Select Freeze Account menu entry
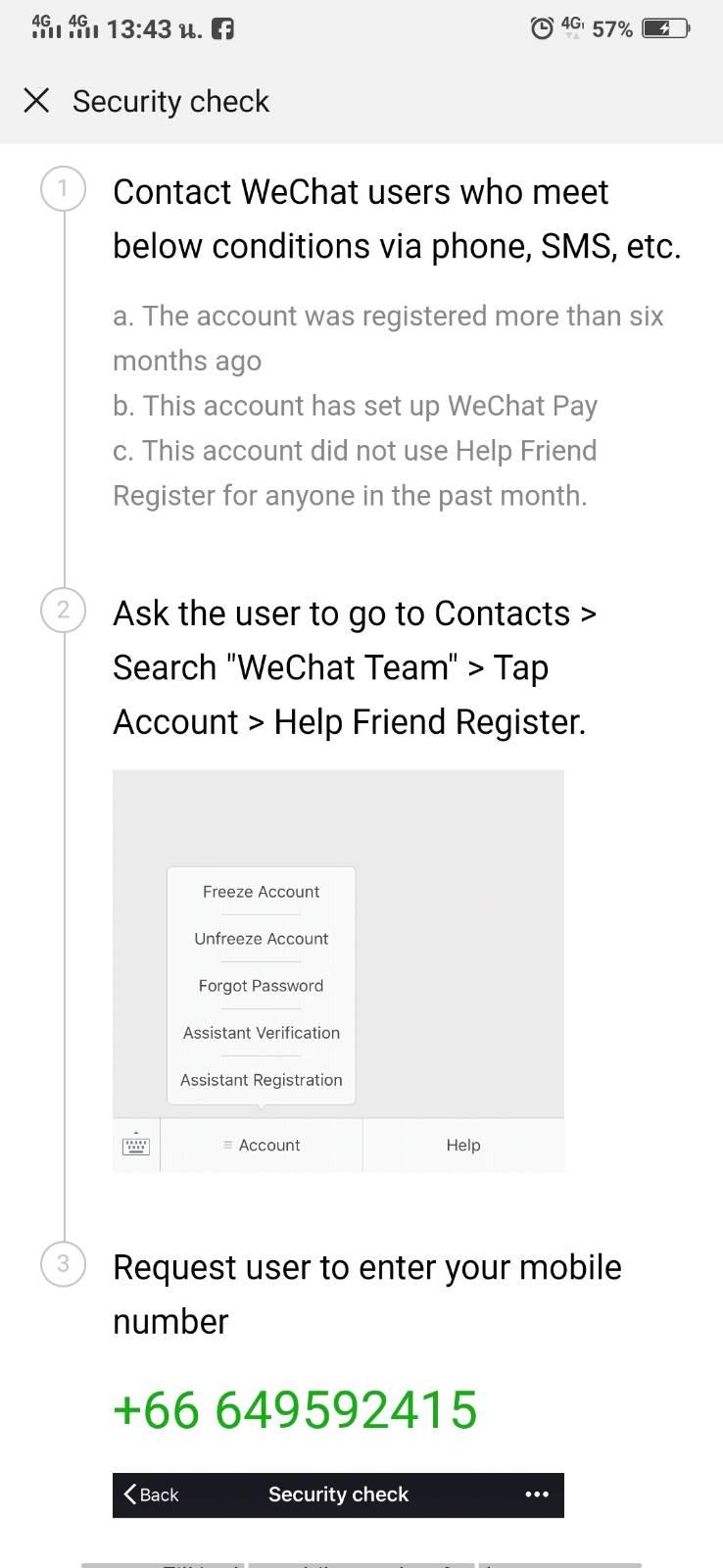The image size is (723, 1568). coord(261,892)
